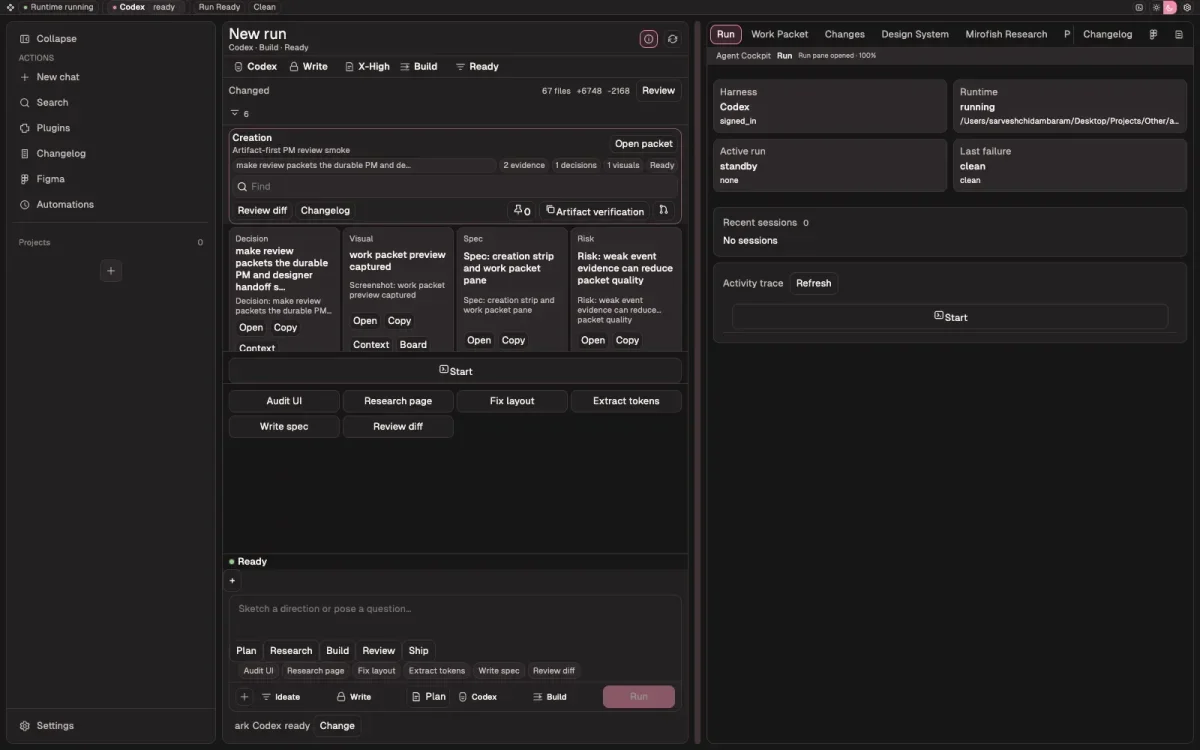1200x750 pixels.
Task: Select the Review mode chip in composer
Action: (x=379, y=651)
